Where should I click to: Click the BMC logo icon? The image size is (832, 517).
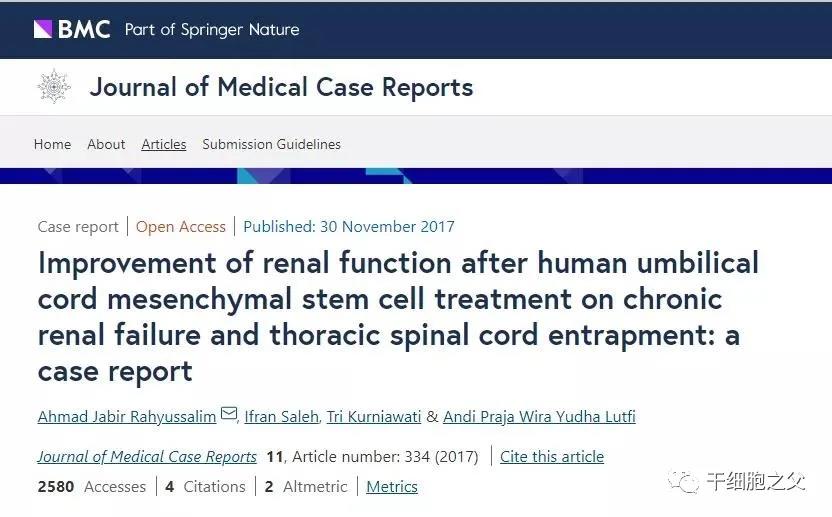pyautogui.click(x=43, y=29)
